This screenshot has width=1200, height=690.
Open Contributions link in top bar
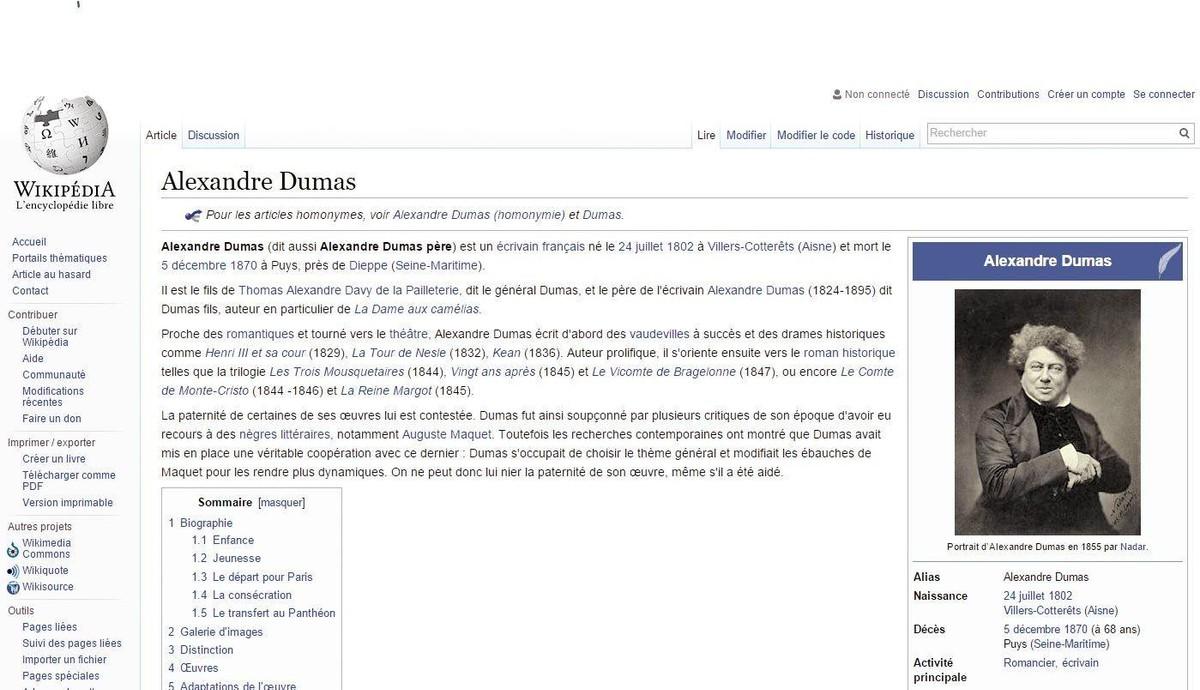pos(1008,95)
